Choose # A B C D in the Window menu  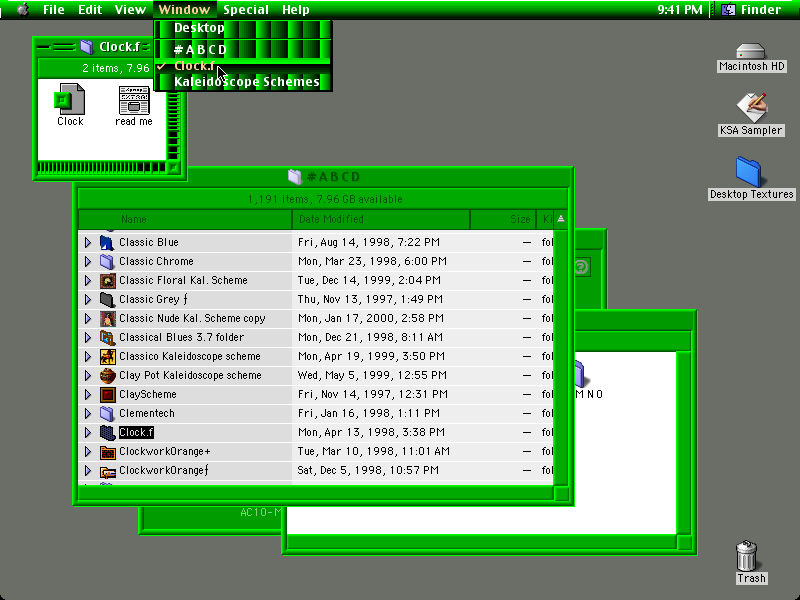click(x=243, y=49)
